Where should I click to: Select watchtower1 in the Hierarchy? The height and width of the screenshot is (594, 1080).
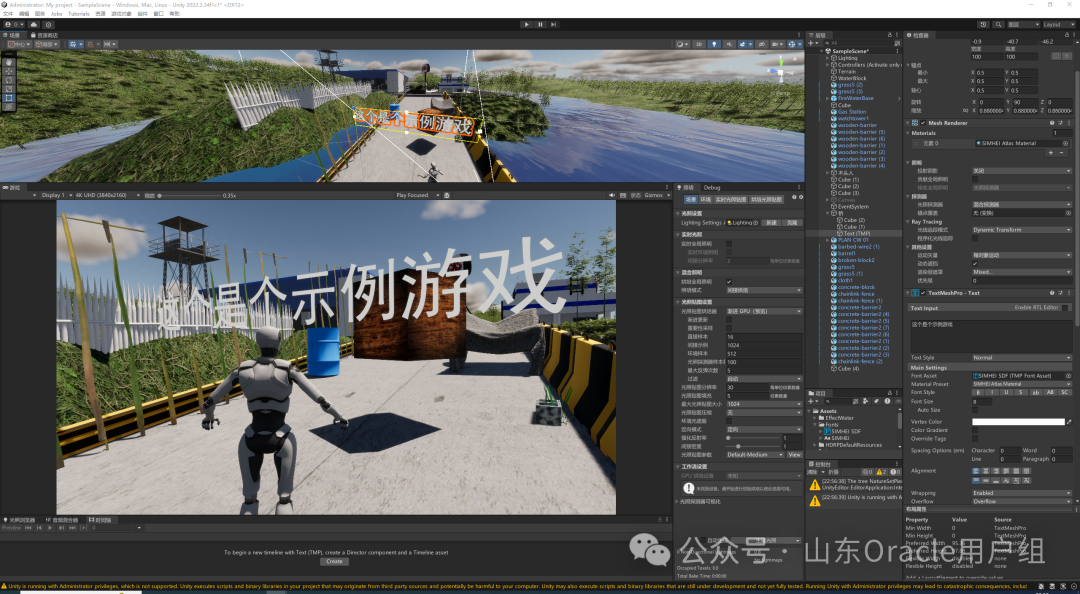tap(853, 119)
